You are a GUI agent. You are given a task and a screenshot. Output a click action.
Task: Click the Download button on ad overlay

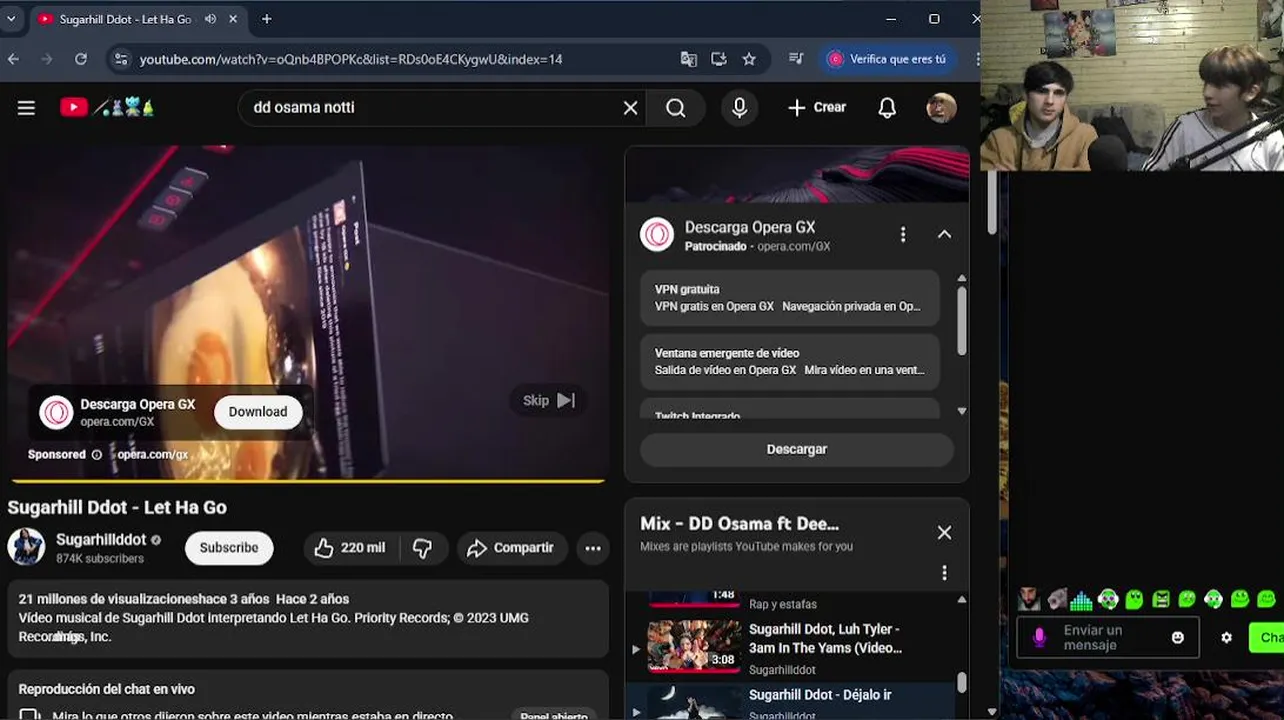click(x=258, y=412)
